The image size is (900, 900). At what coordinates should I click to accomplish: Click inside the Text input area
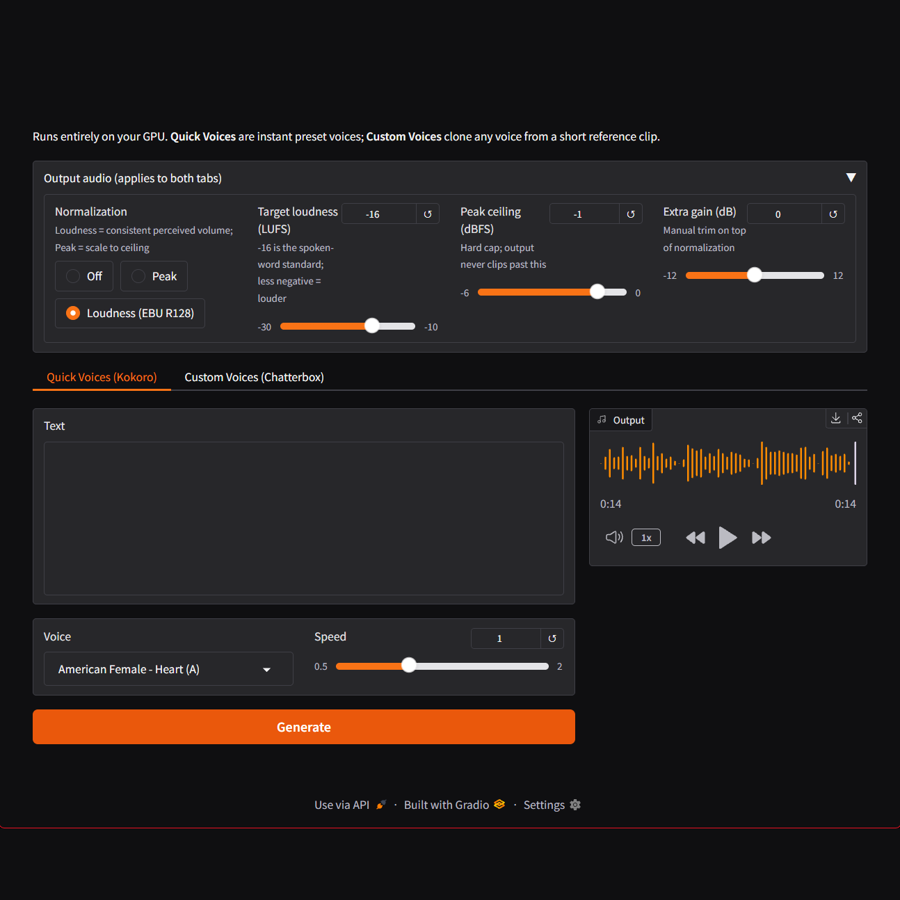click(304, 518)
